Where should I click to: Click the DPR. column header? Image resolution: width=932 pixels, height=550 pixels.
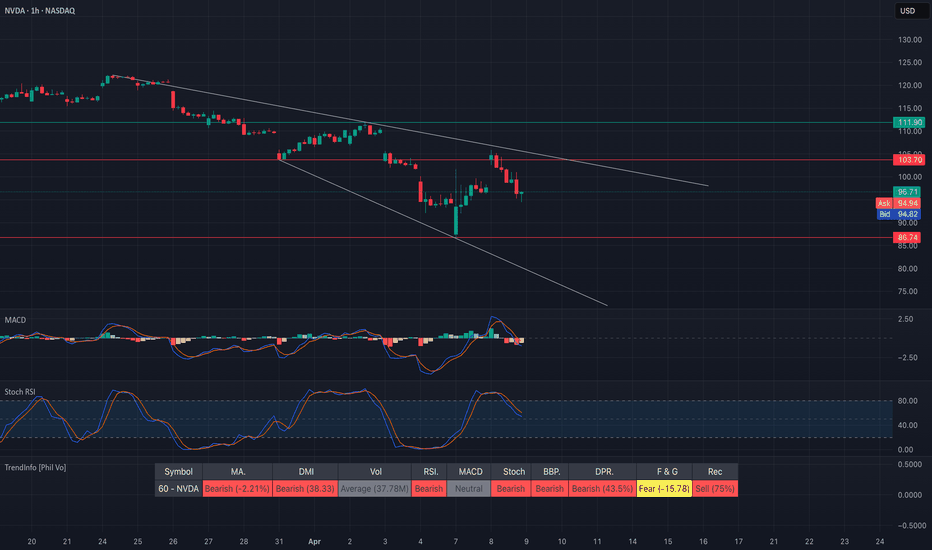click(x=603, y=472)
